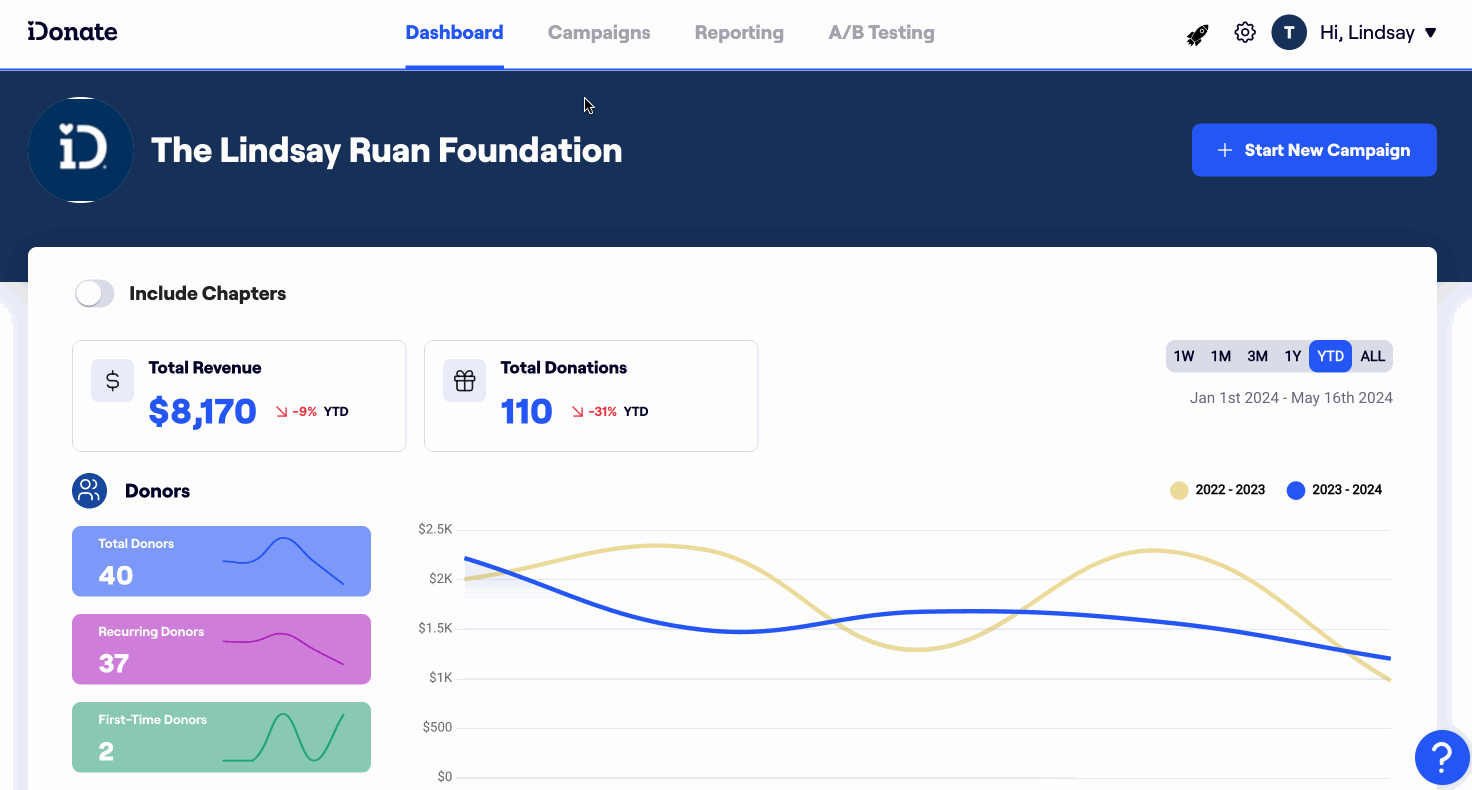Viewport: 1472px width, 790px height.
Task: Open the help question mark bubble
Action: [1441, 757]
